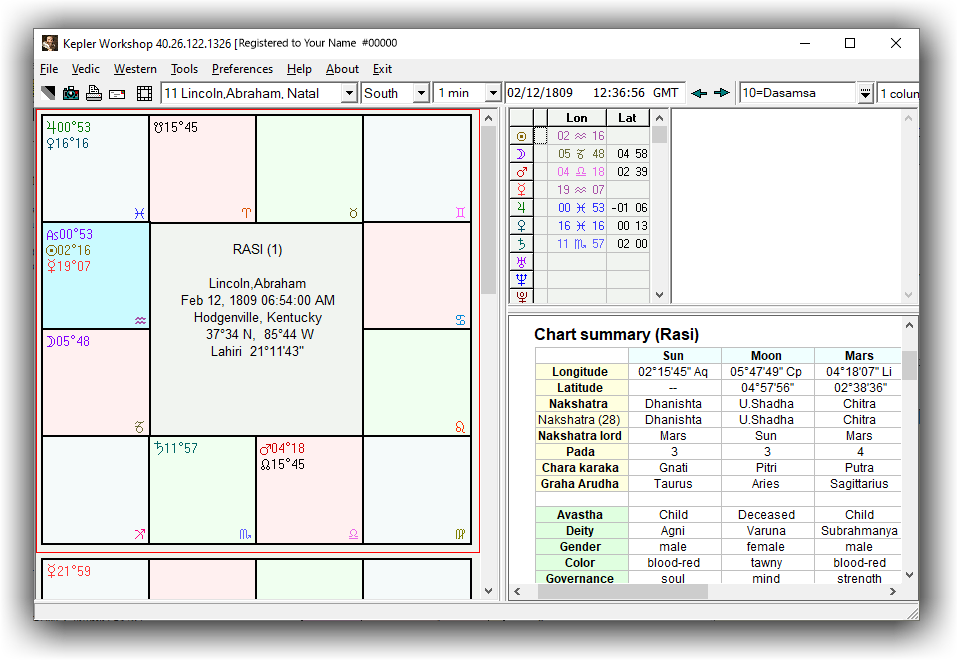Click the card icon beside the printer
This screenshot has width=957, height=660.
pyautogui.click(x=117, y=93)
